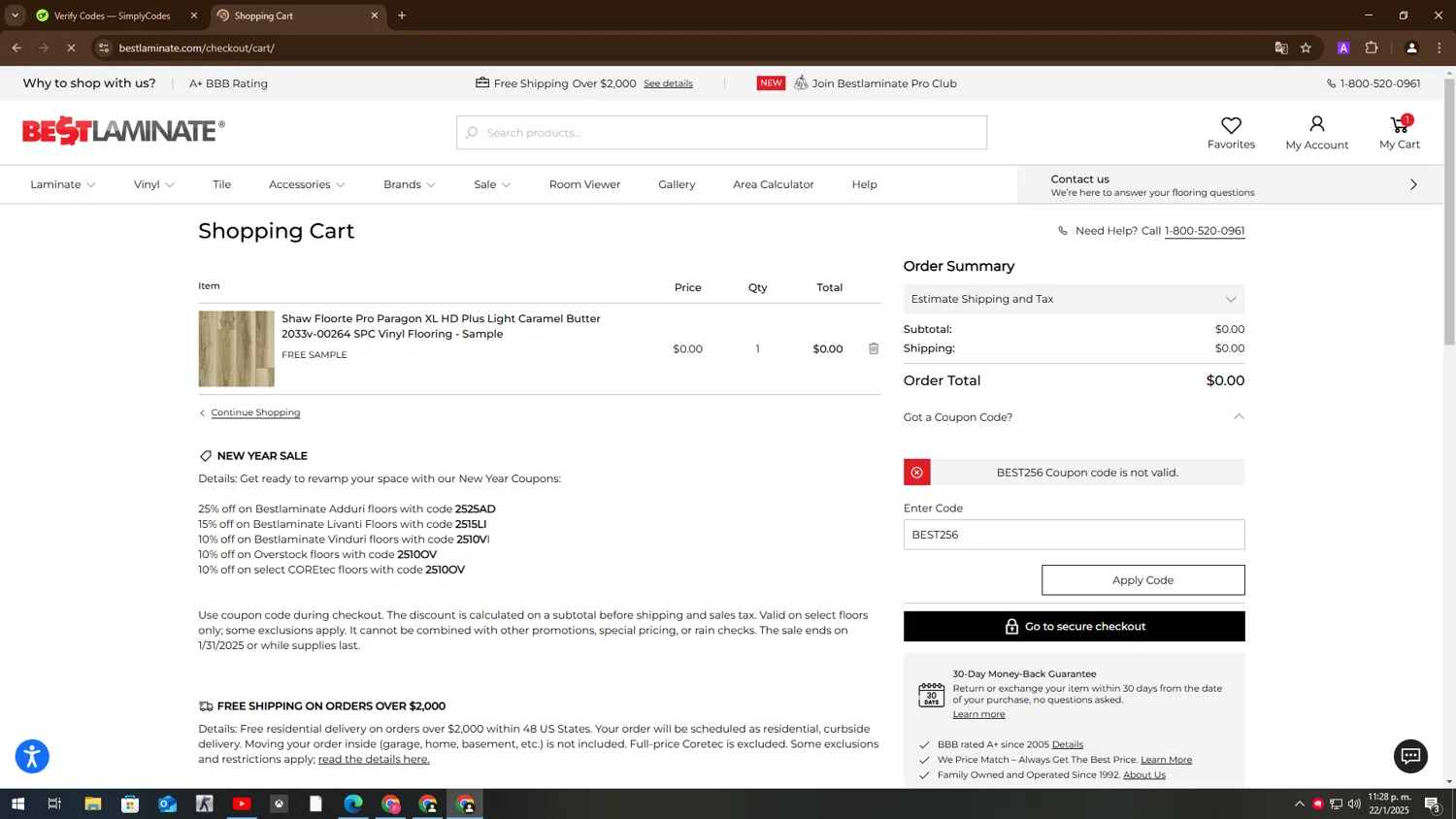
Task: Open a new browser tab
Action: [x=402, y=16]
